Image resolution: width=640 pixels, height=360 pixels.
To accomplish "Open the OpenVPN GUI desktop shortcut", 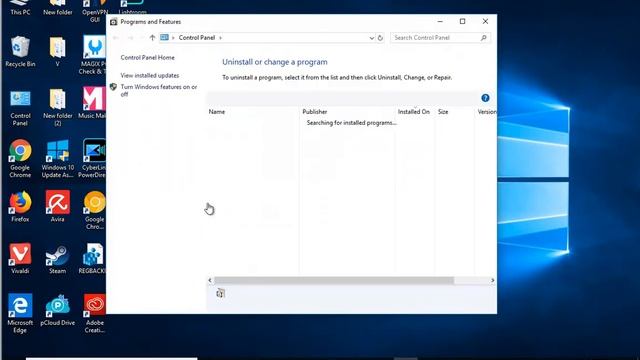I will coord(94,11).
